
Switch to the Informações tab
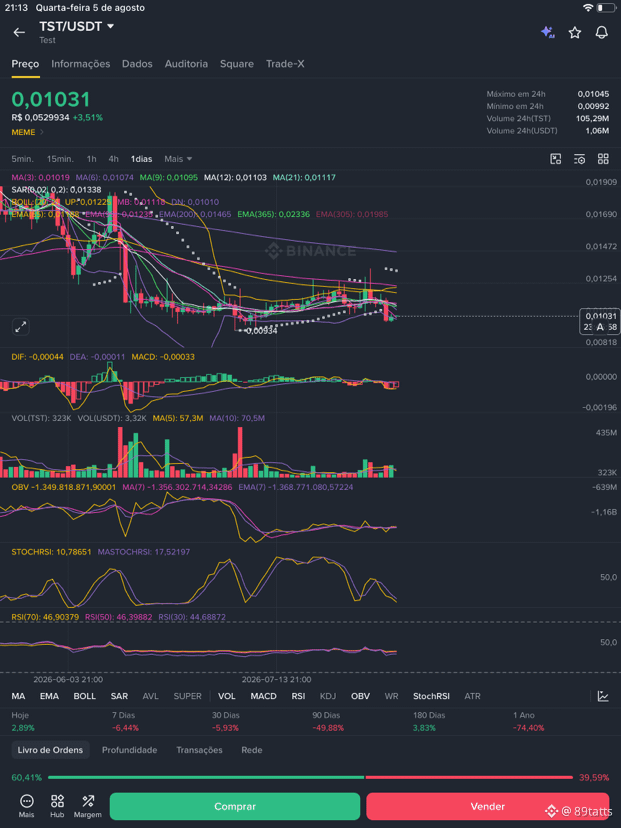coord(81,64)
